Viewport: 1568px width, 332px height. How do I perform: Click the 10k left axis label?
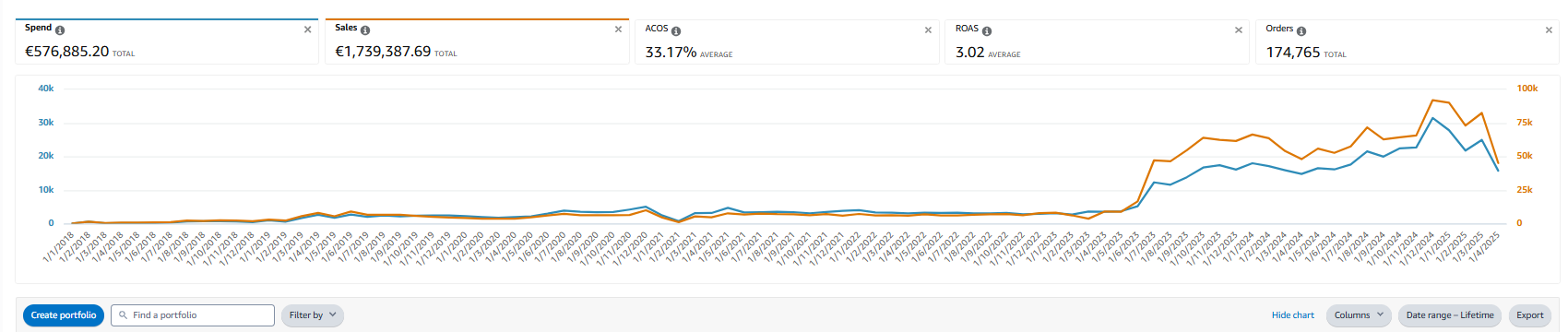click(x=45, y=189)
